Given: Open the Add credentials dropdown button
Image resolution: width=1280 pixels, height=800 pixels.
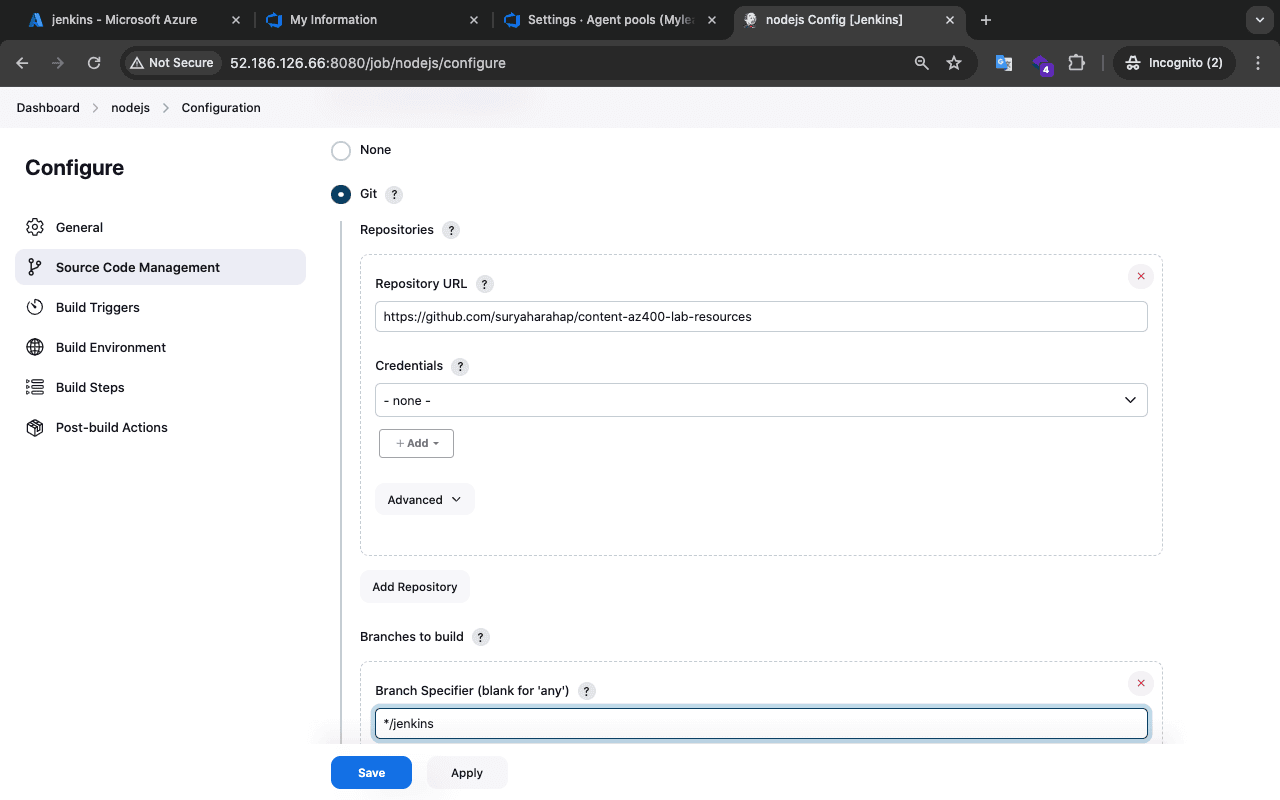Looking at the screenshot, I should (x=416, y=443).
